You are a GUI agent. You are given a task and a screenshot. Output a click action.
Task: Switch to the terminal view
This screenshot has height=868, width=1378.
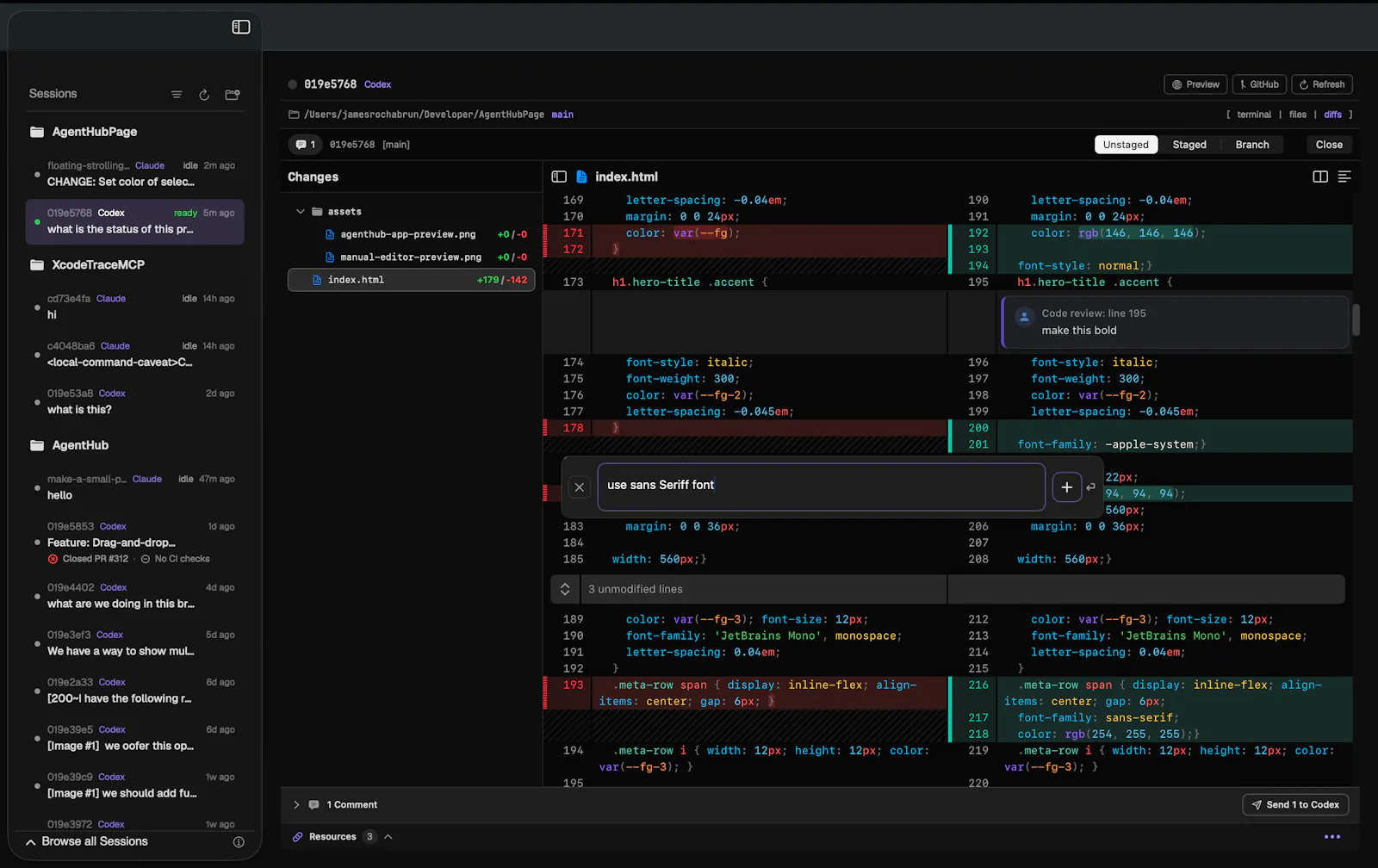[1254, 115]
